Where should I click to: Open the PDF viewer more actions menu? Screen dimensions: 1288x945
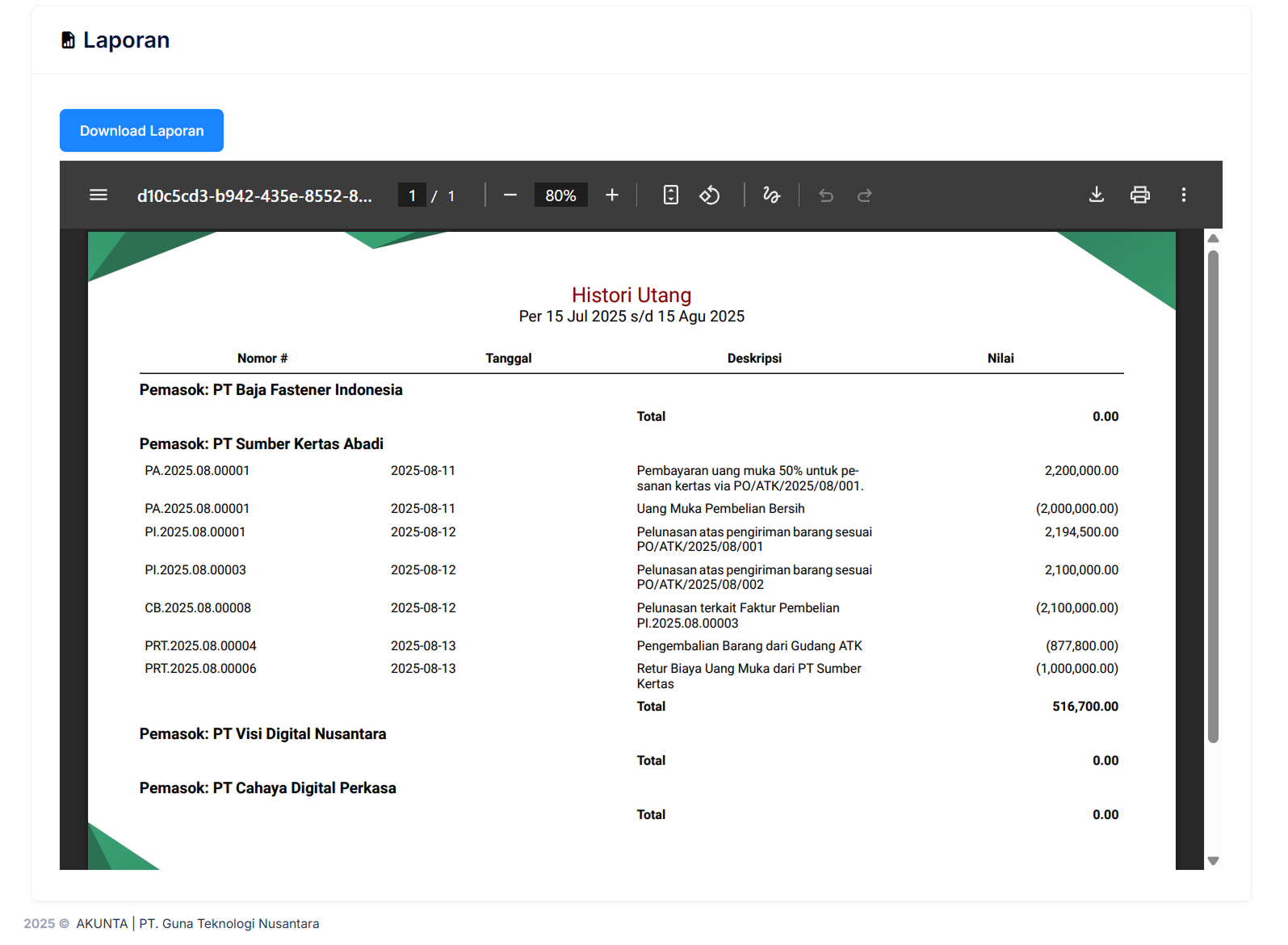1183,195
